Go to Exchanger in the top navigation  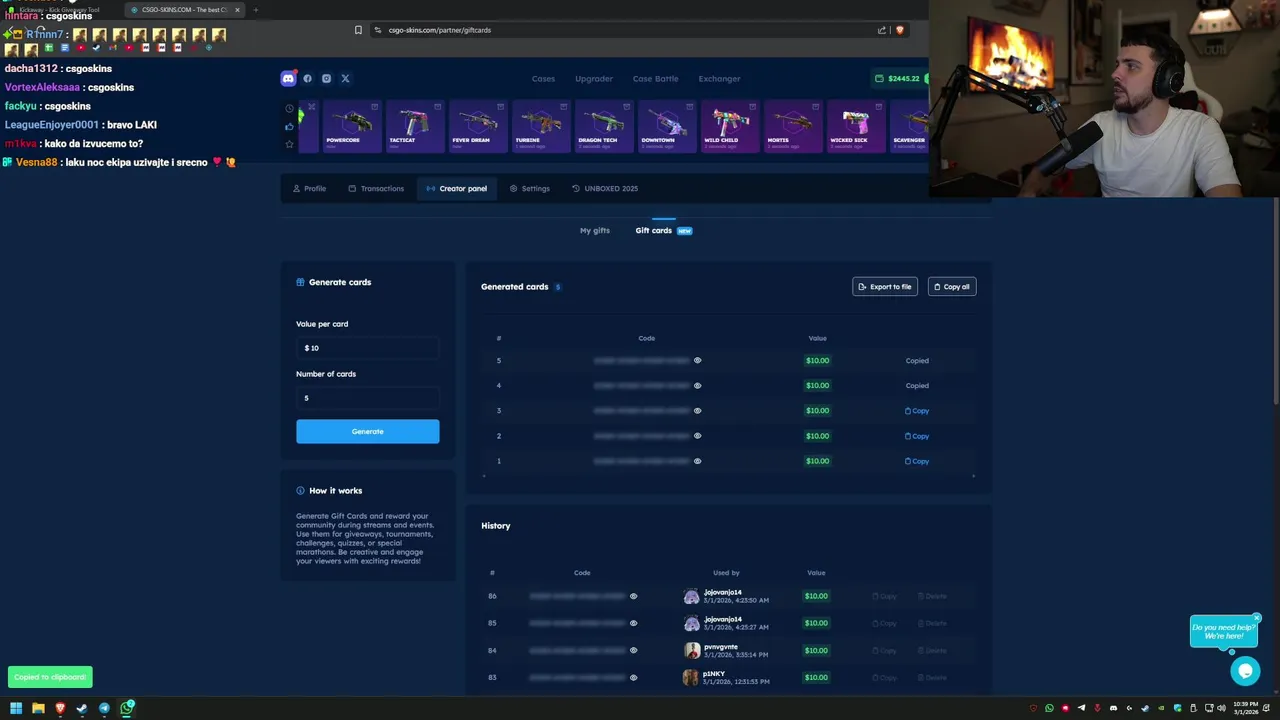(x=719, y=78)
